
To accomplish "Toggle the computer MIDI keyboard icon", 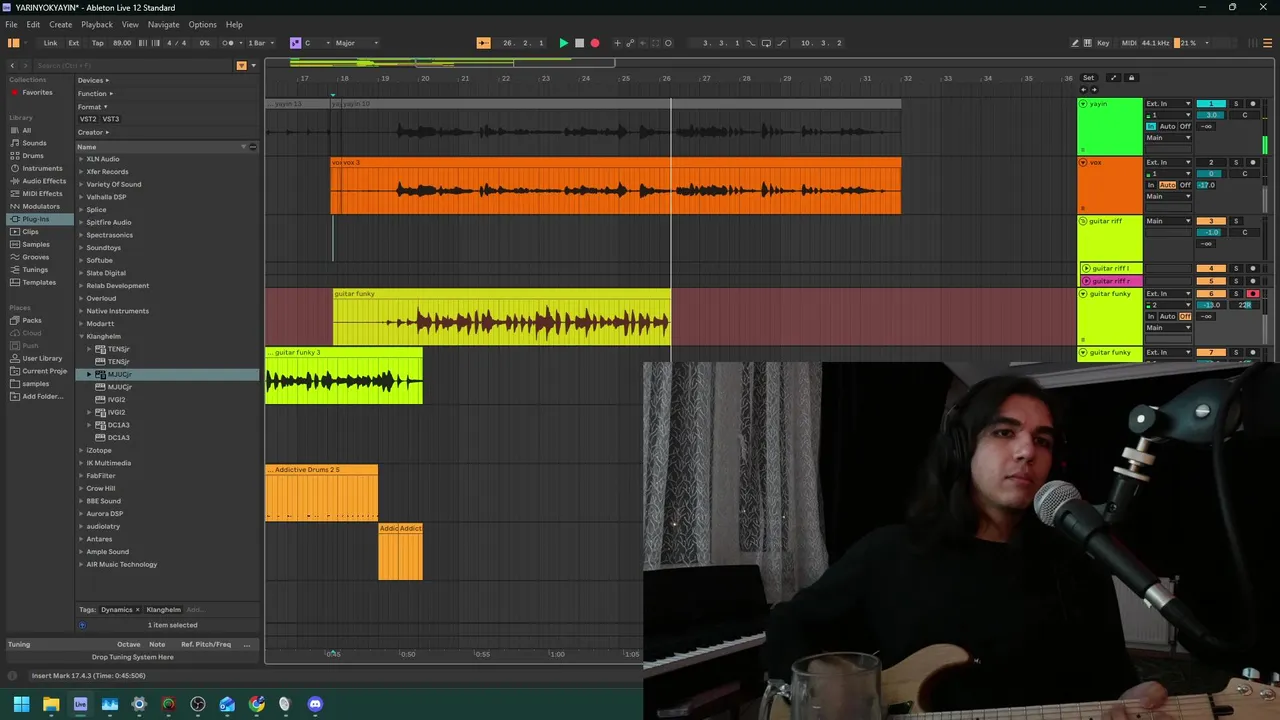I will pyautogui.click(x=1088, y=43).
